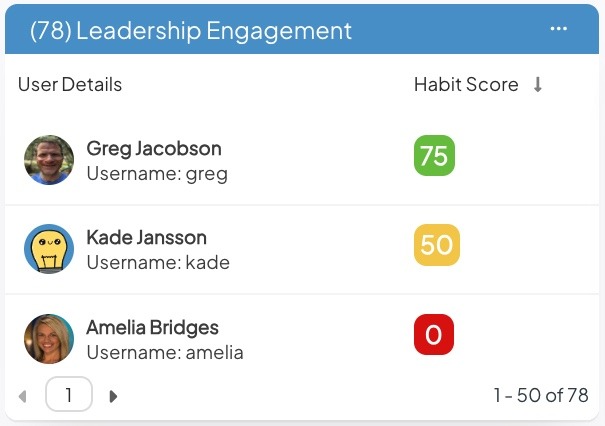Click the Habit Score sort arrow
The width and height of the screenshot is (605, 426).
click(537, 85)
